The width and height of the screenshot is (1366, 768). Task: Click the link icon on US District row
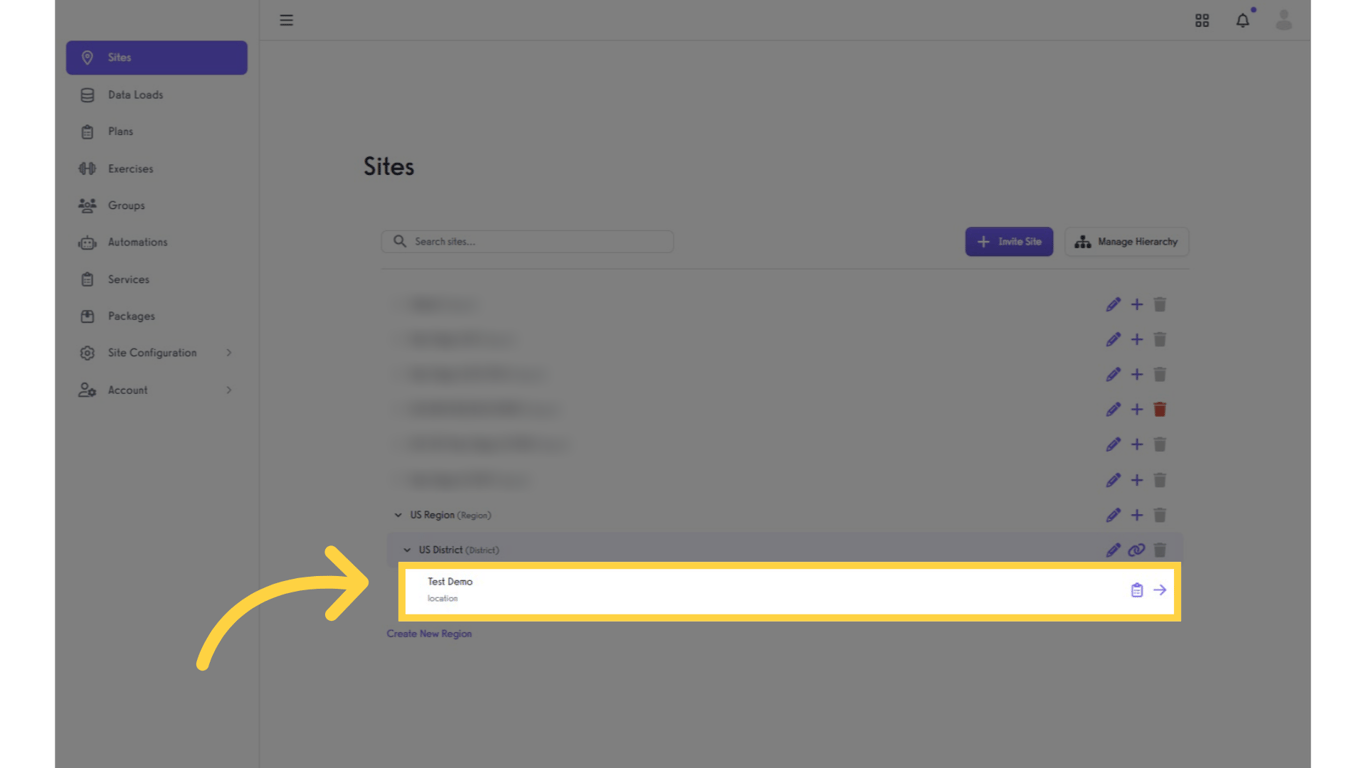point(1136,550)
